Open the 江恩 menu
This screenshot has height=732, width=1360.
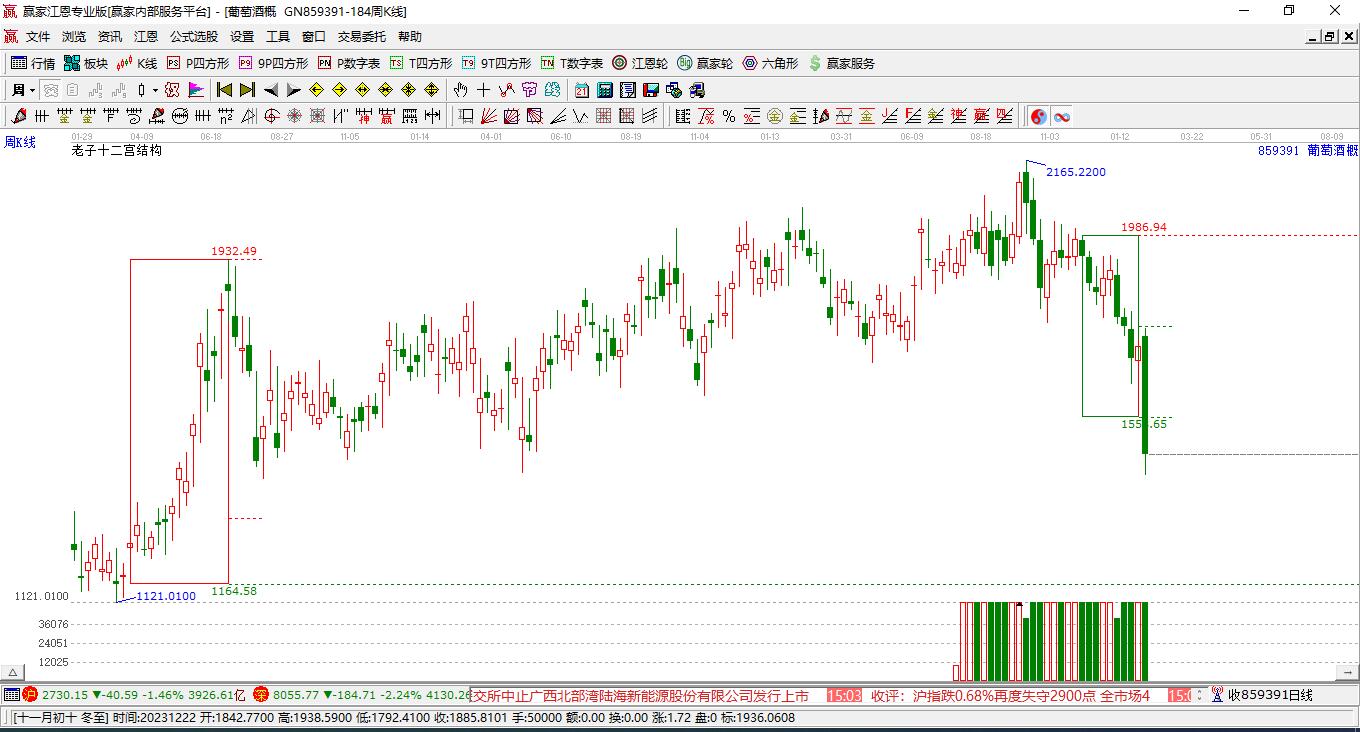click(x=146, y=37)
